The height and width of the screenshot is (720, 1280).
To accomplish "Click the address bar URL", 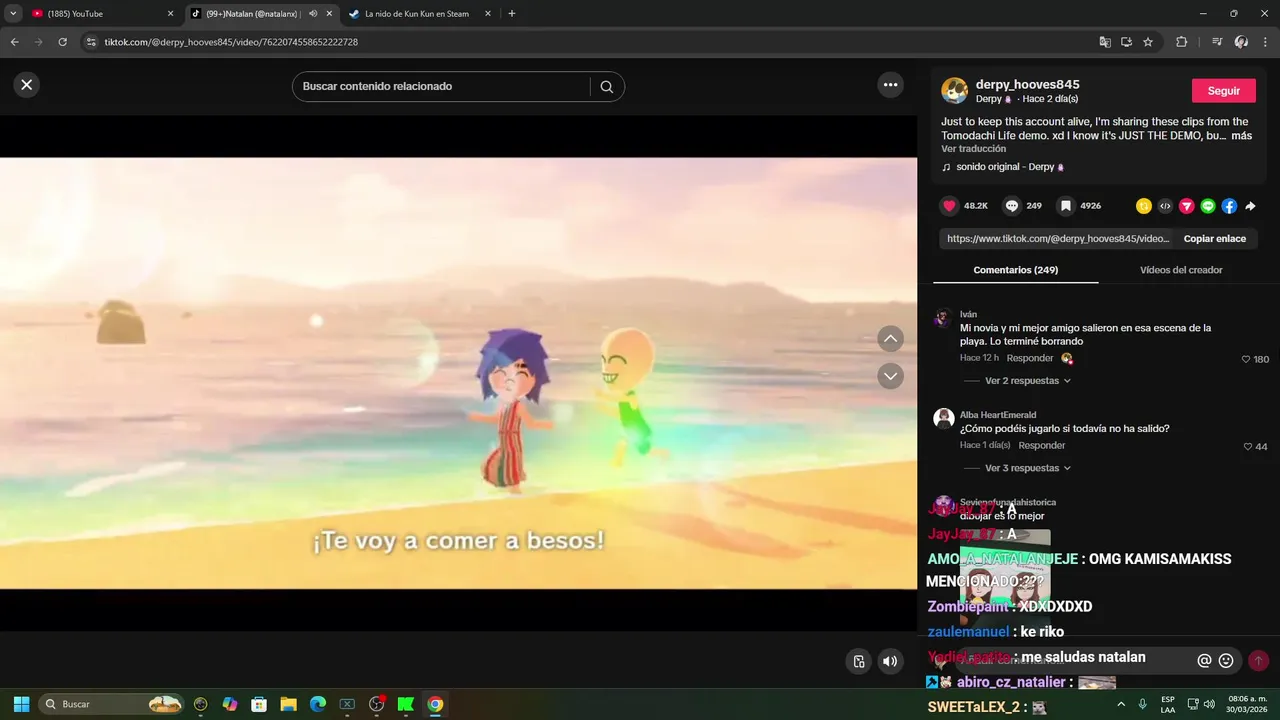I will pyautogui.click(x=231, y=42).
